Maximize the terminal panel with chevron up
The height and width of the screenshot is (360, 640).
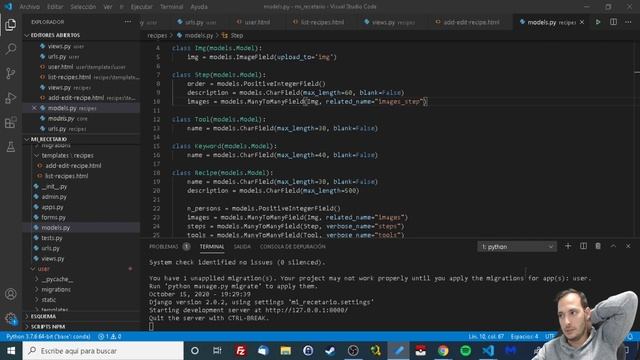(x=613, y=246)
